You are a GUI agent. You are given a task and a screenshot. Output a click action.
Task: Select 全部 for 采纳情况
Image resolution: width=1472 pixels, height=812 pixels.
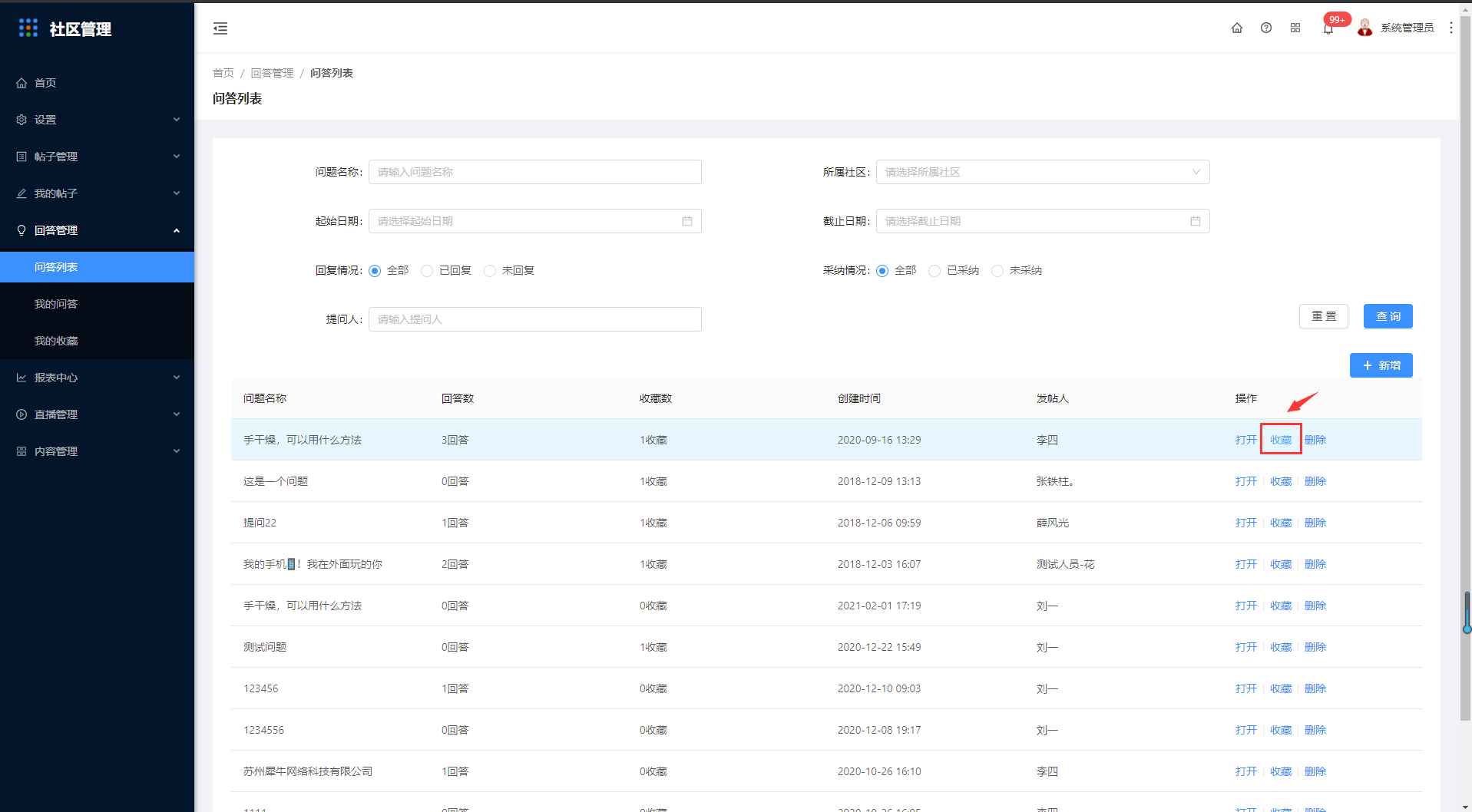[x=882, y=271]
